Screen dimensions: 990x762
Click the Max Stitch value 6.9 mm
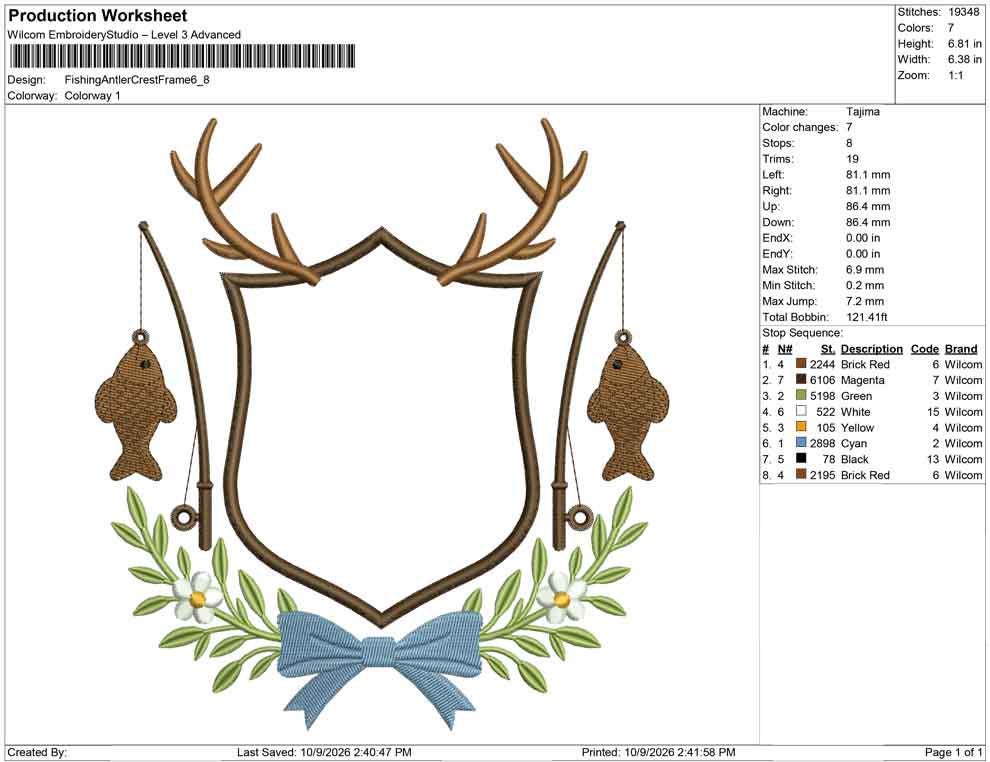[x=865, y=270]
